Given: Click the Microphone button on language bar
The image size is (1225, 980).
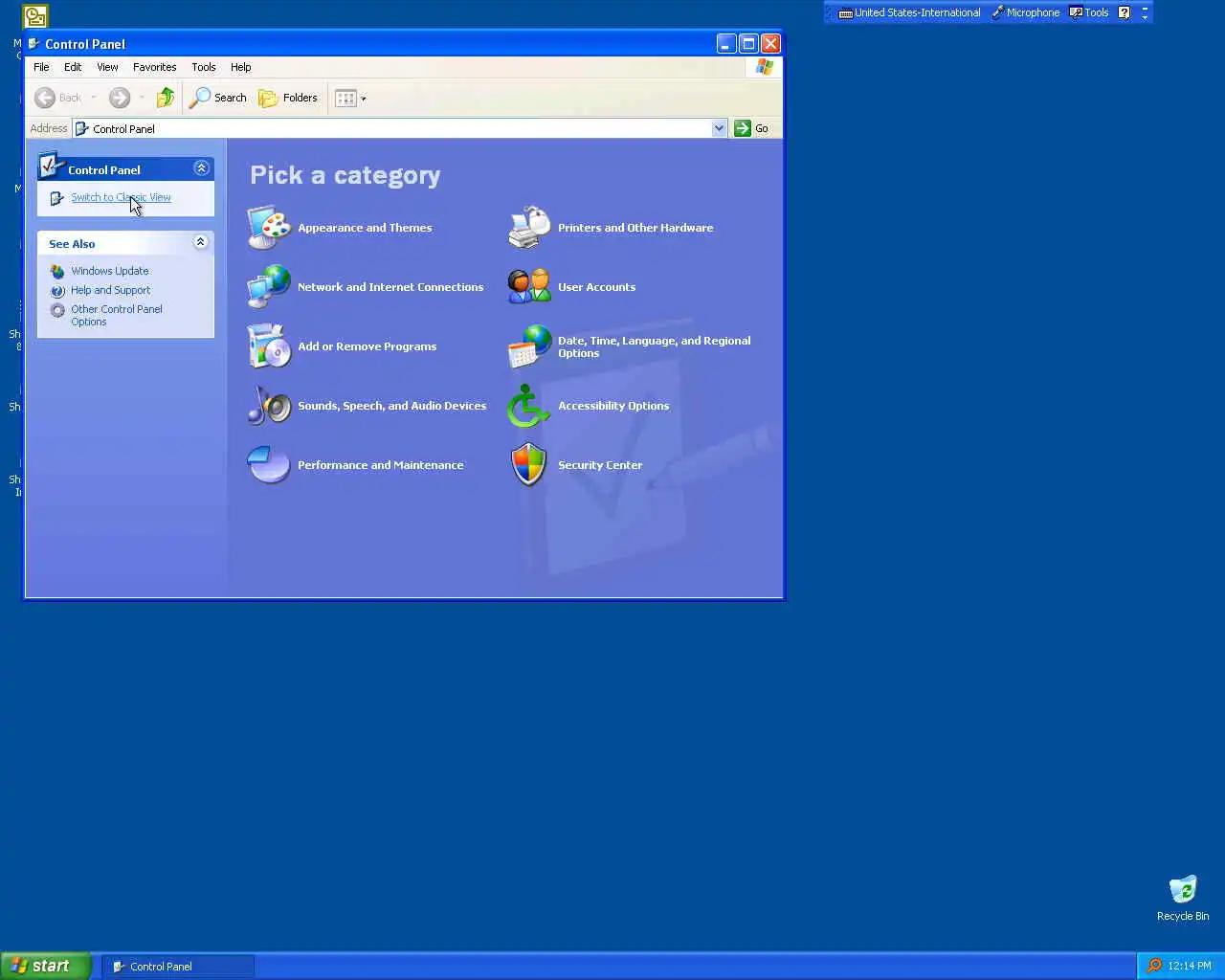Looking at the screenshot, I should pos(1026,12).
